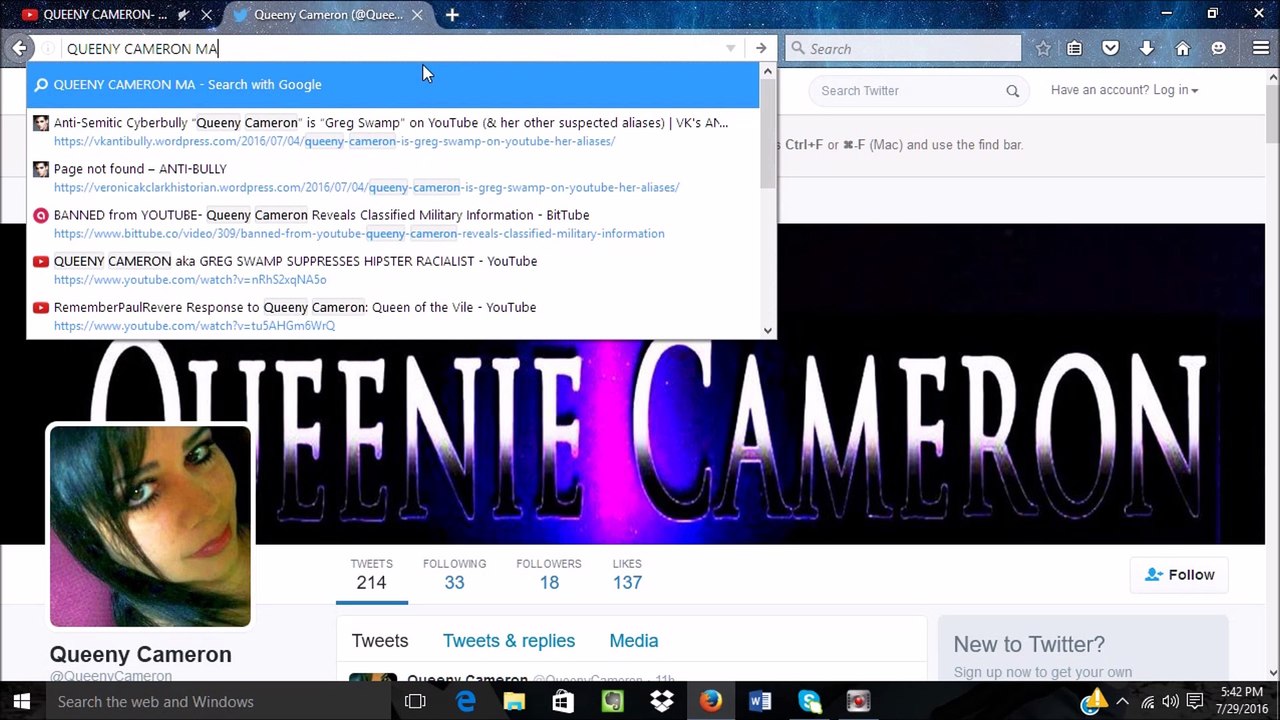The image size is (1280, 720).
Task: View the 137 Likes count
Action: (627, 575)
